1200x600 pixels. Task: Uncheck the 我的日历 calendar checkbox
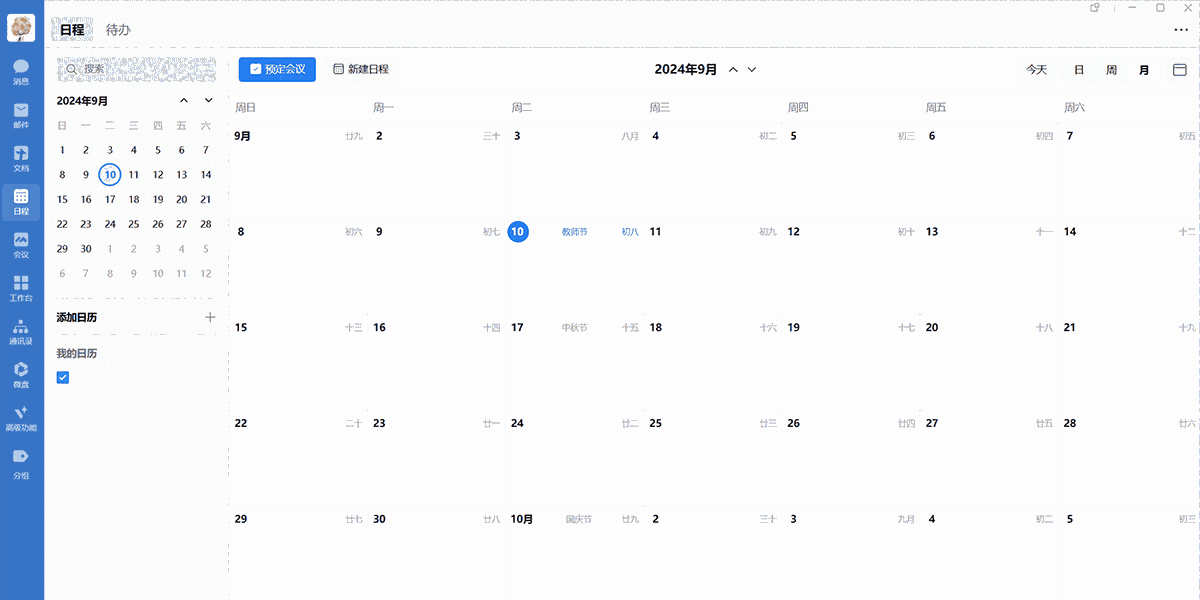tap(63, 378)
